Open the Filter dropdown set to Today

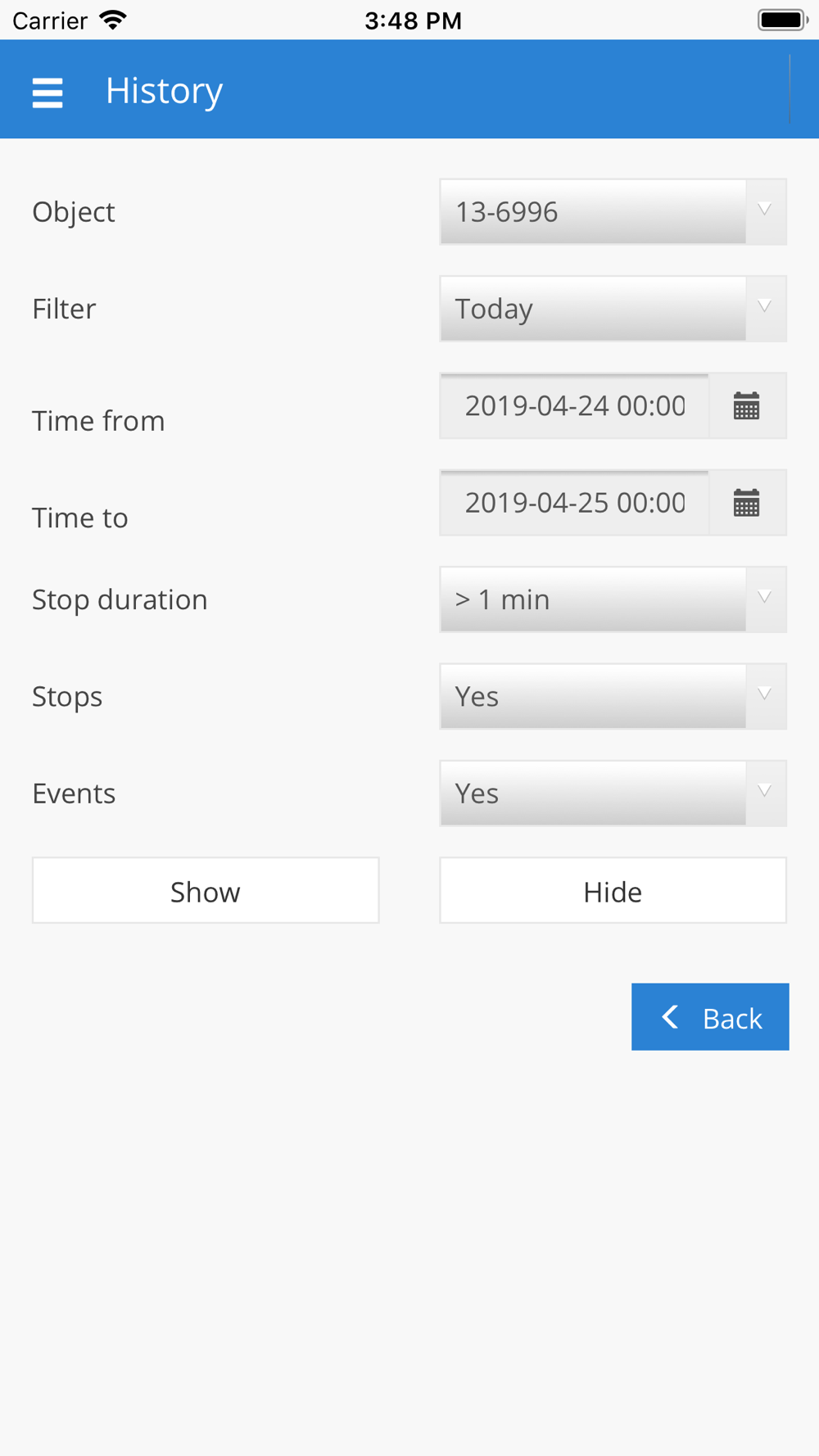coord(613,309)
